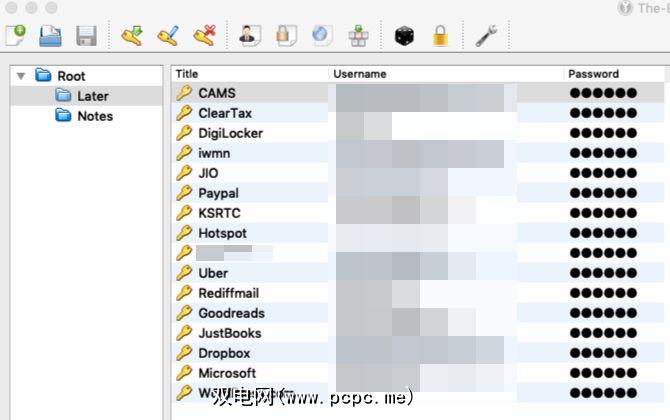Sort entries by Username column header
Screen dimensions: 670x420
coord(446,74)
